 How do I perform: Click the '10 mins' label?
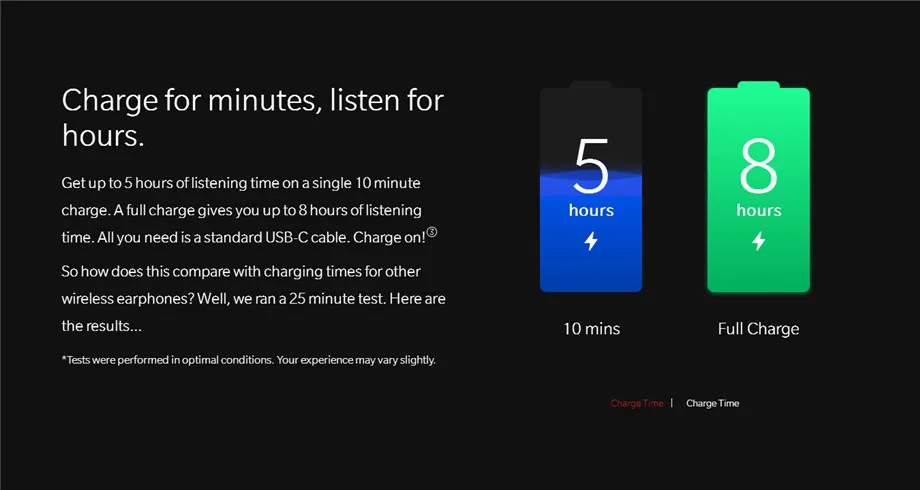pos(591,329)
